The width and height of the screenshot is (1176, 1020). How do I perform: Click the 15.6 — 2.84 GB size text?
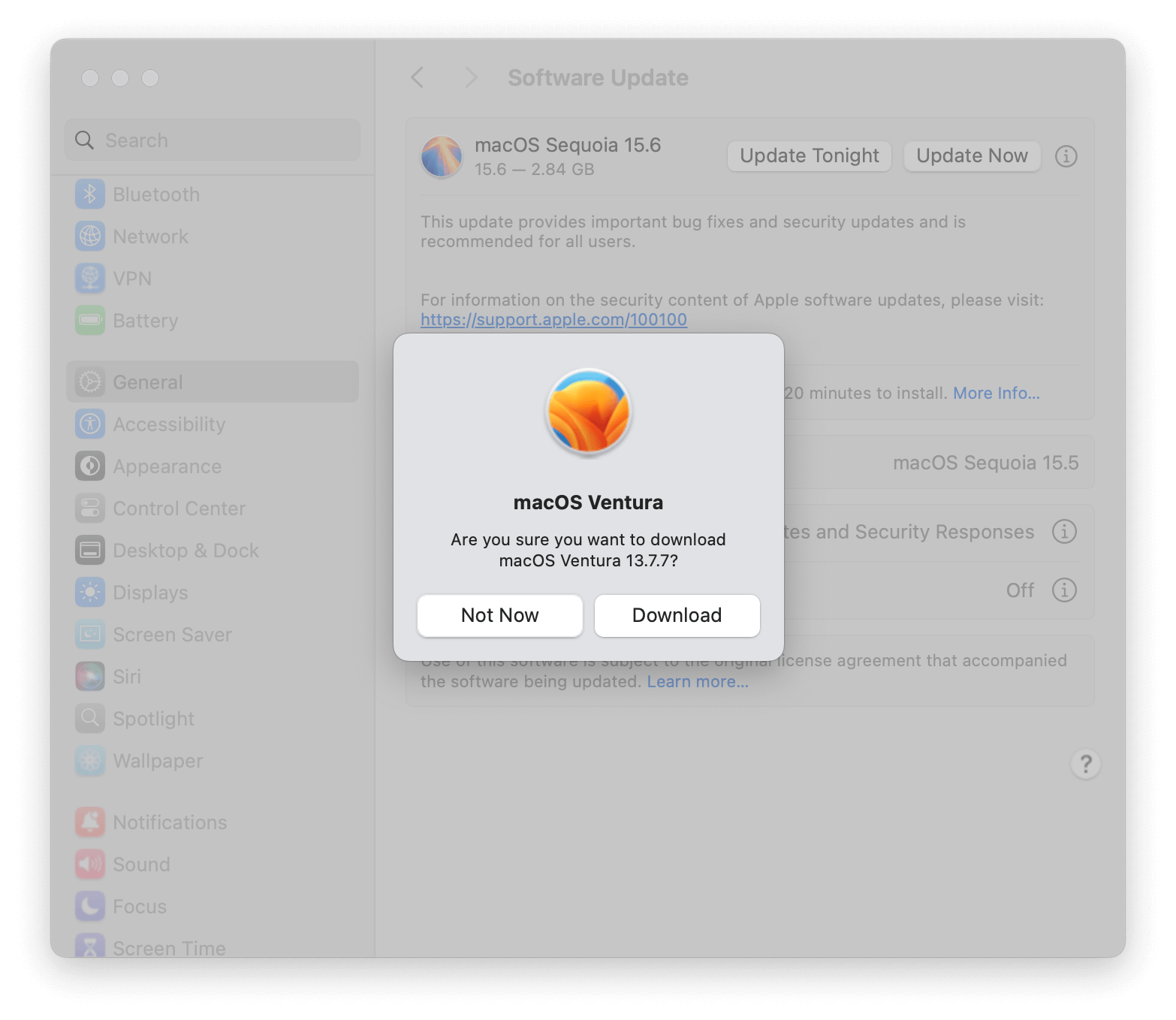(534, 170)
